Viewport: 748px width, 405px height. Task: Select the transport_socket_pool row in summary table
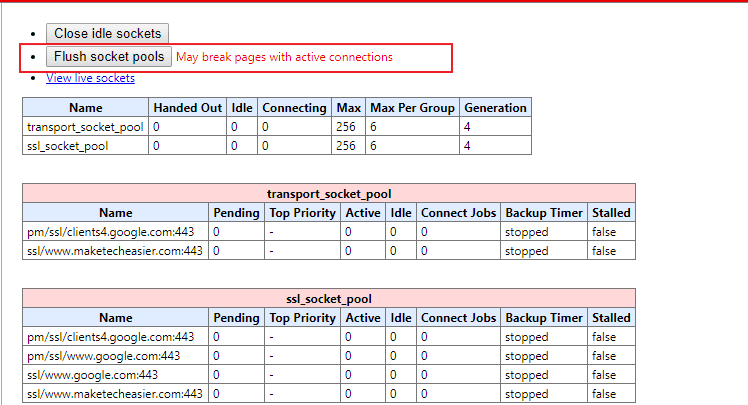coord(277,126)
